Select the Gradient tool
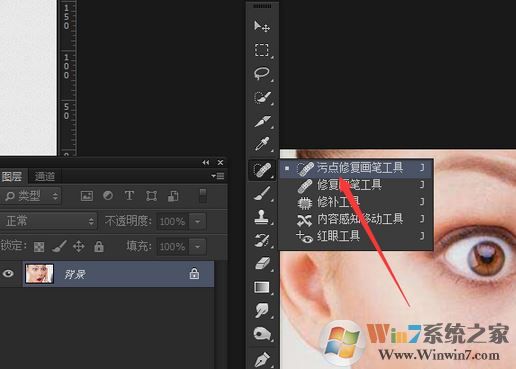This screenshot has width=516, height=369. click(x=262, y=287)
